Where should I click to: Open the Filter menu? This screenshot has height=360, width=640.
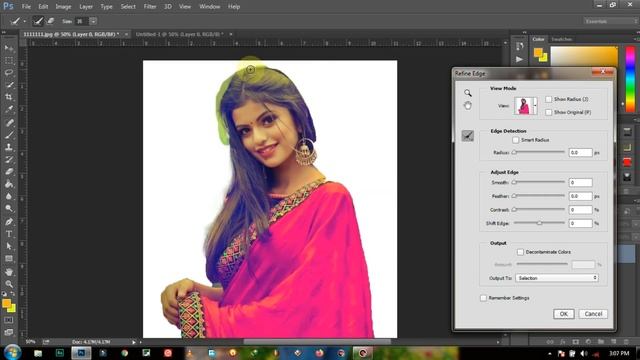150,7
